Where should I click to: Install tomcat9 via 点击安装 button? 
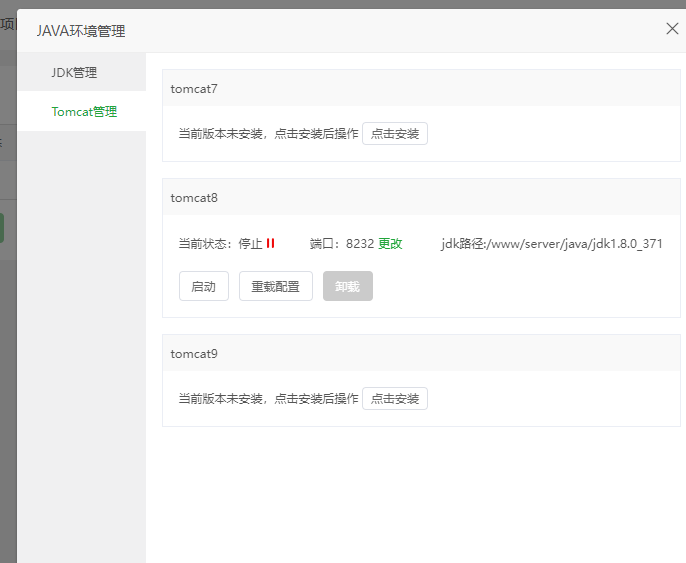[x=395, y=399]
